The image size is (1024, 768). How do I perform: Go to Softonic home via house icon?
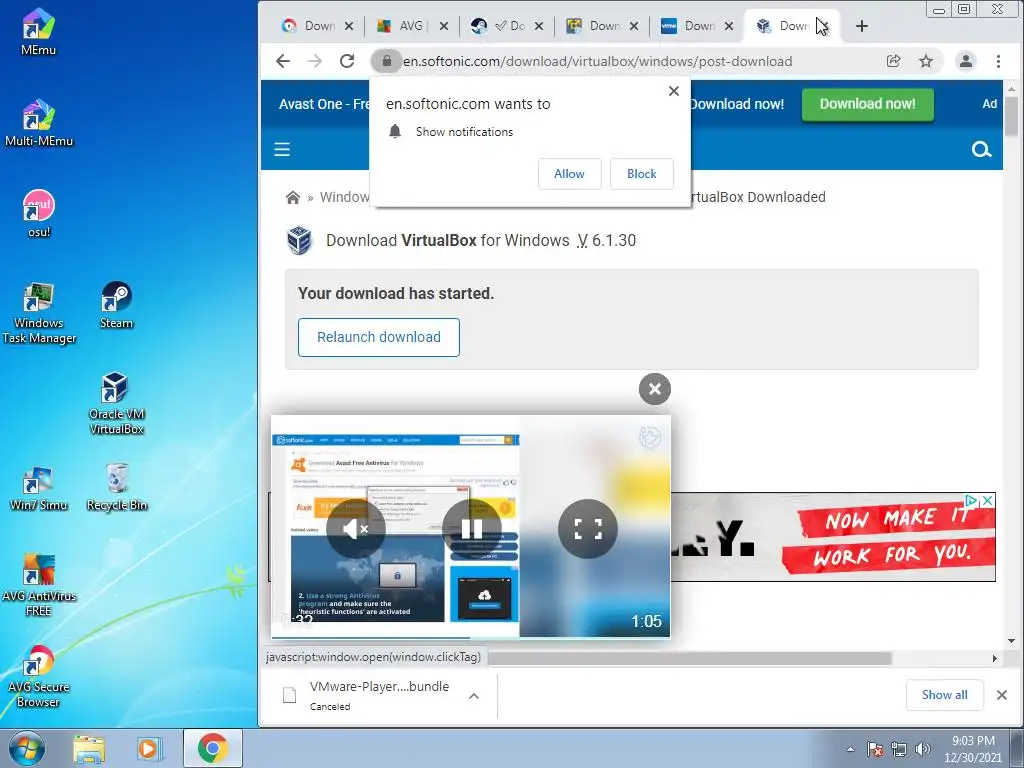293,197
